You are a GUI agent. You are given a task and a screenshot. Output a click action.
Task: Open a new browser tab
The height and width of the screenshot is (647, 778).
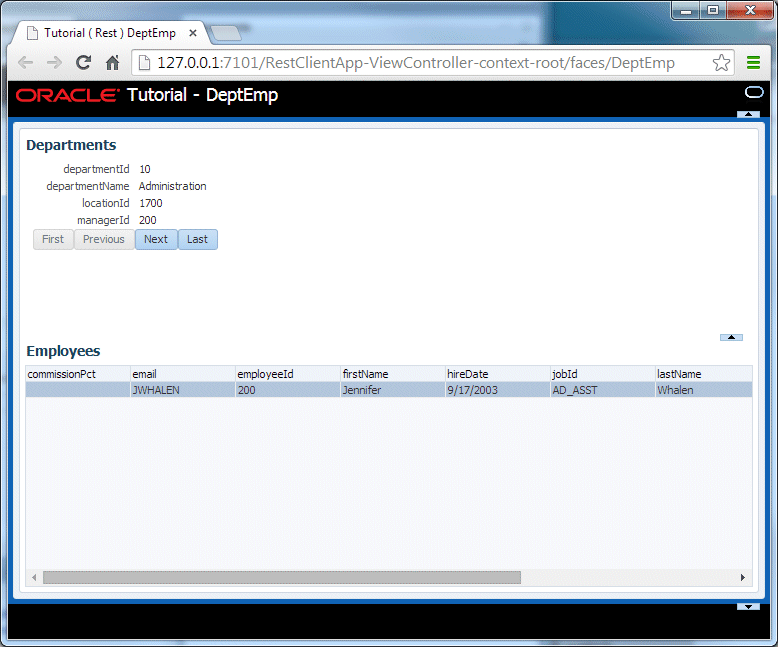point(226,33)
